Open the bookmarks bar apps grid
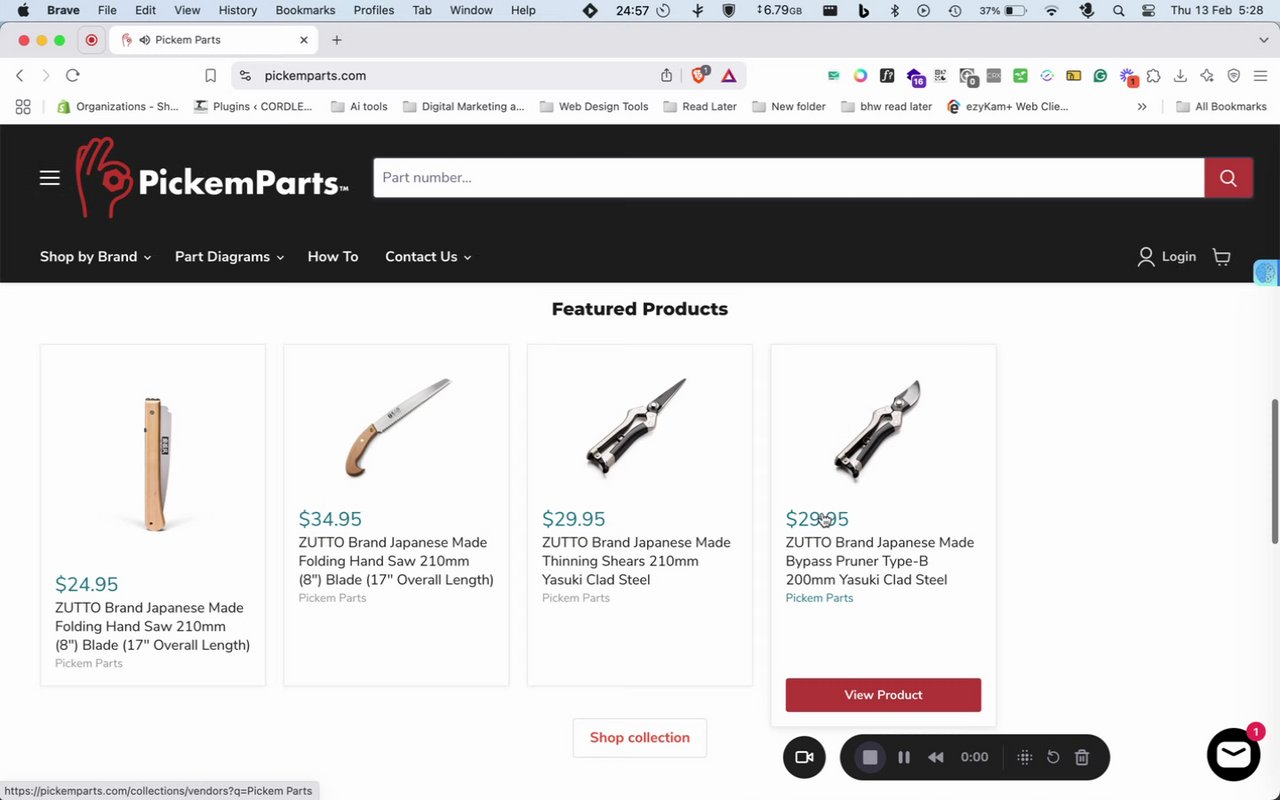 click(x=23, y=106)
